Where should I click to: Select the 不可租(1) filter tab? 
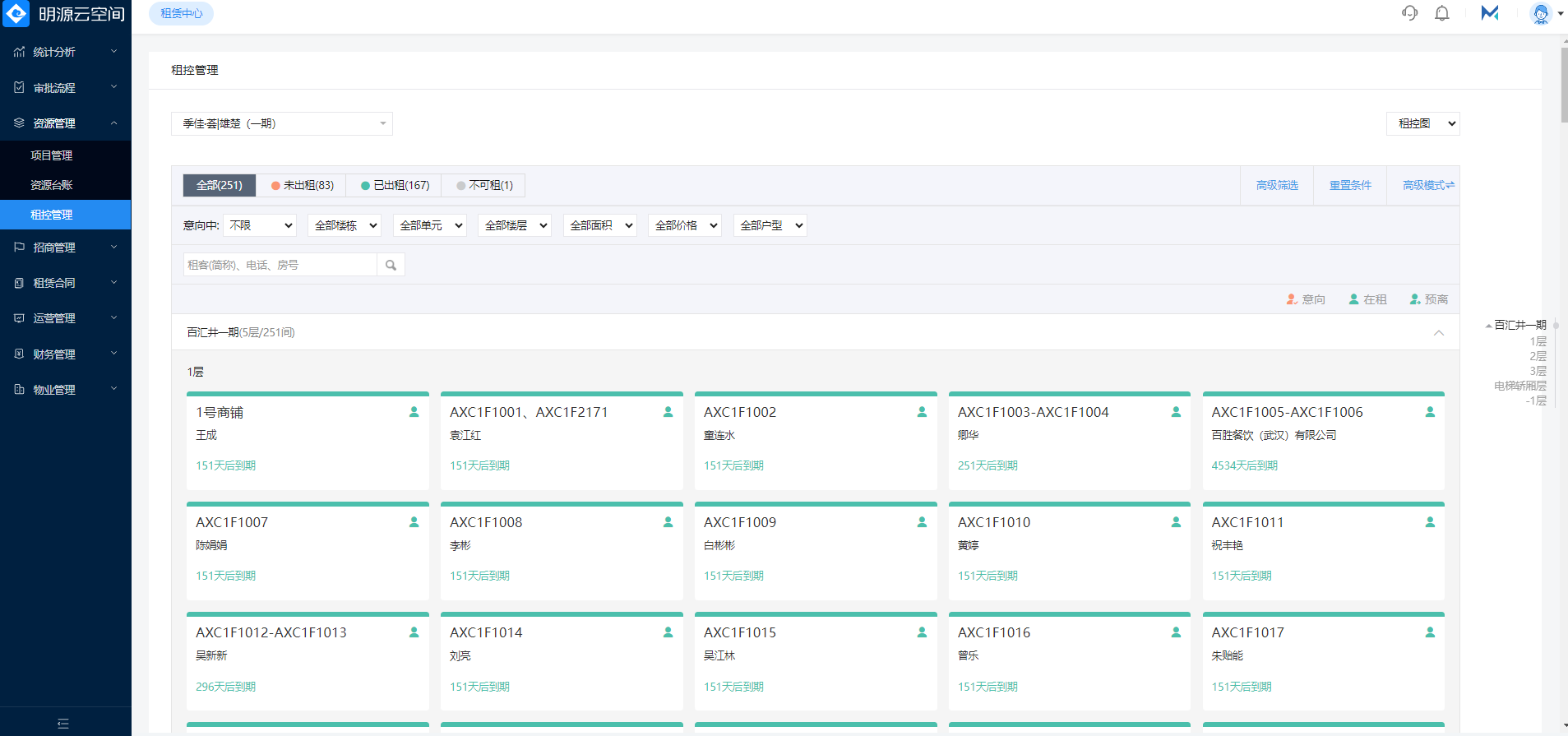[484, 185]
